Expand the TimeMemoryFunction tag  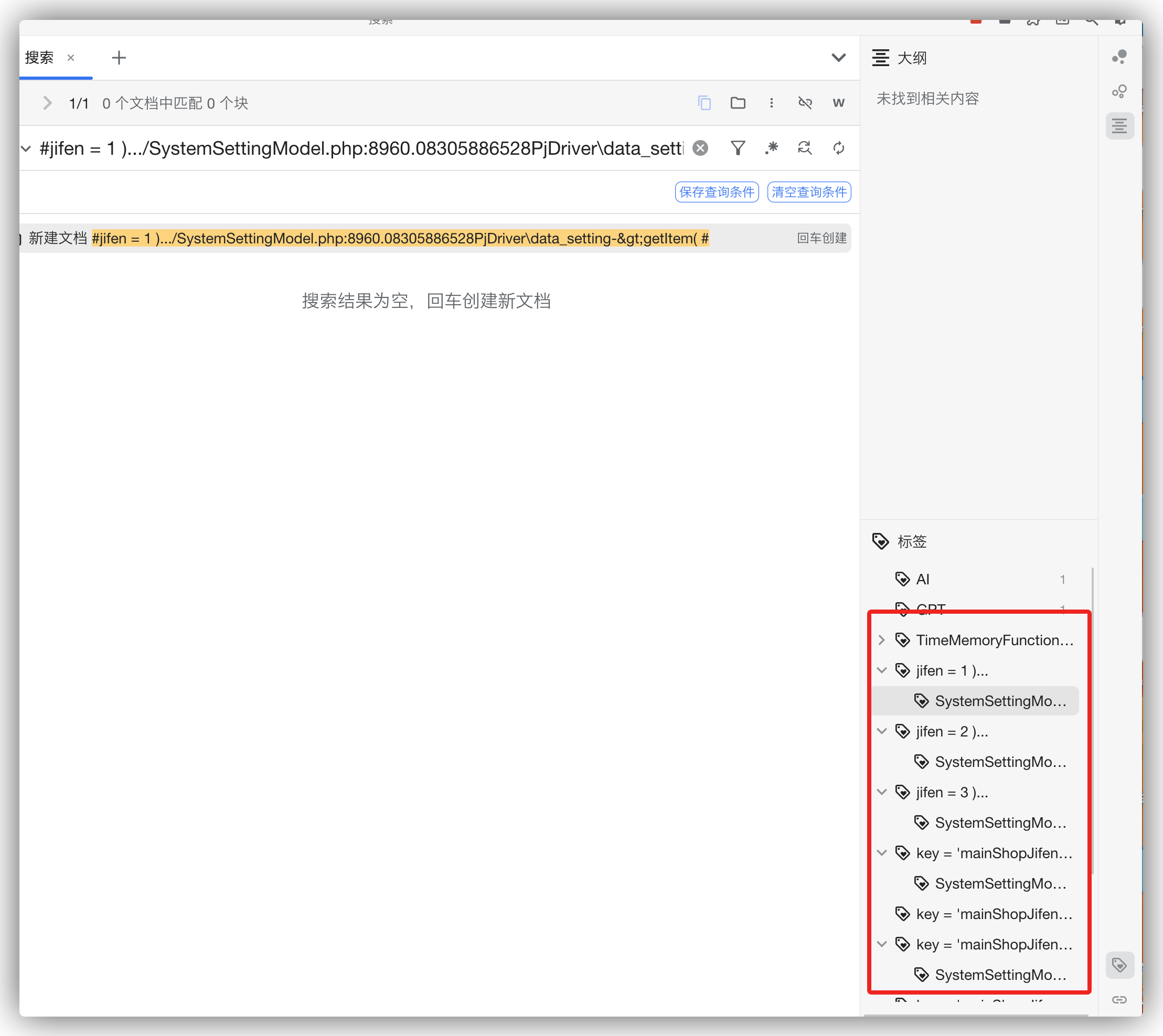point(882,640)
